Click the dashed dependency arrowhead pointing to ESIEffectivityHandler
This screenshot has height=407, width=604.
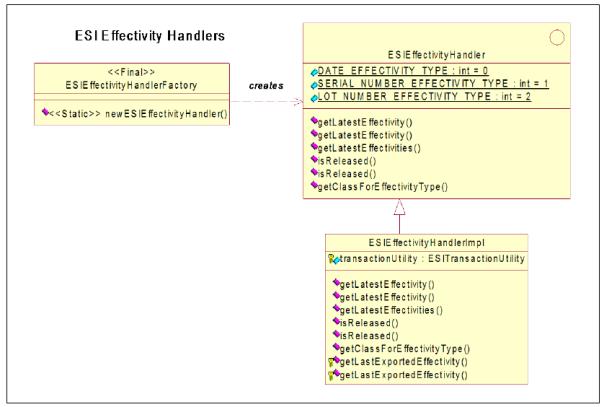point(299,102)
